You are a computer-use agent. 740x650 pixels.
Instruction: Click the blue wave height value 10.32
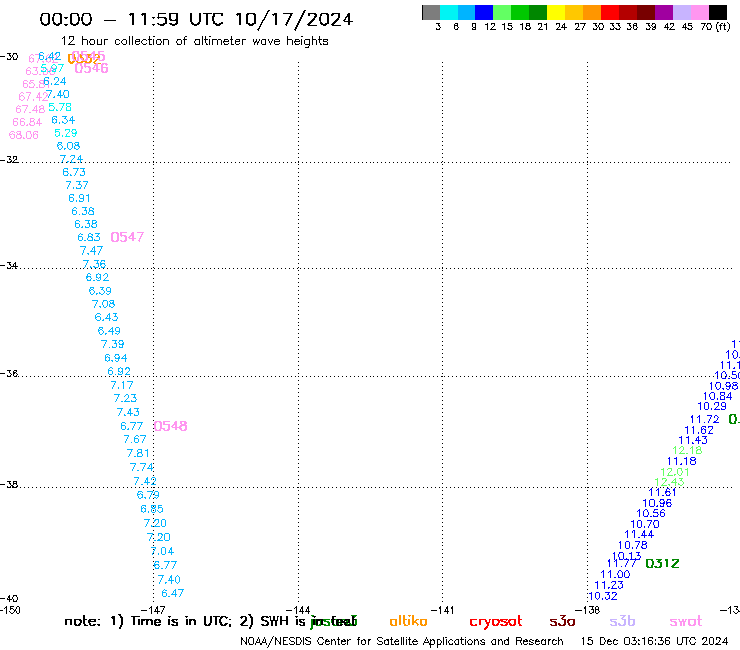(603, 596)
